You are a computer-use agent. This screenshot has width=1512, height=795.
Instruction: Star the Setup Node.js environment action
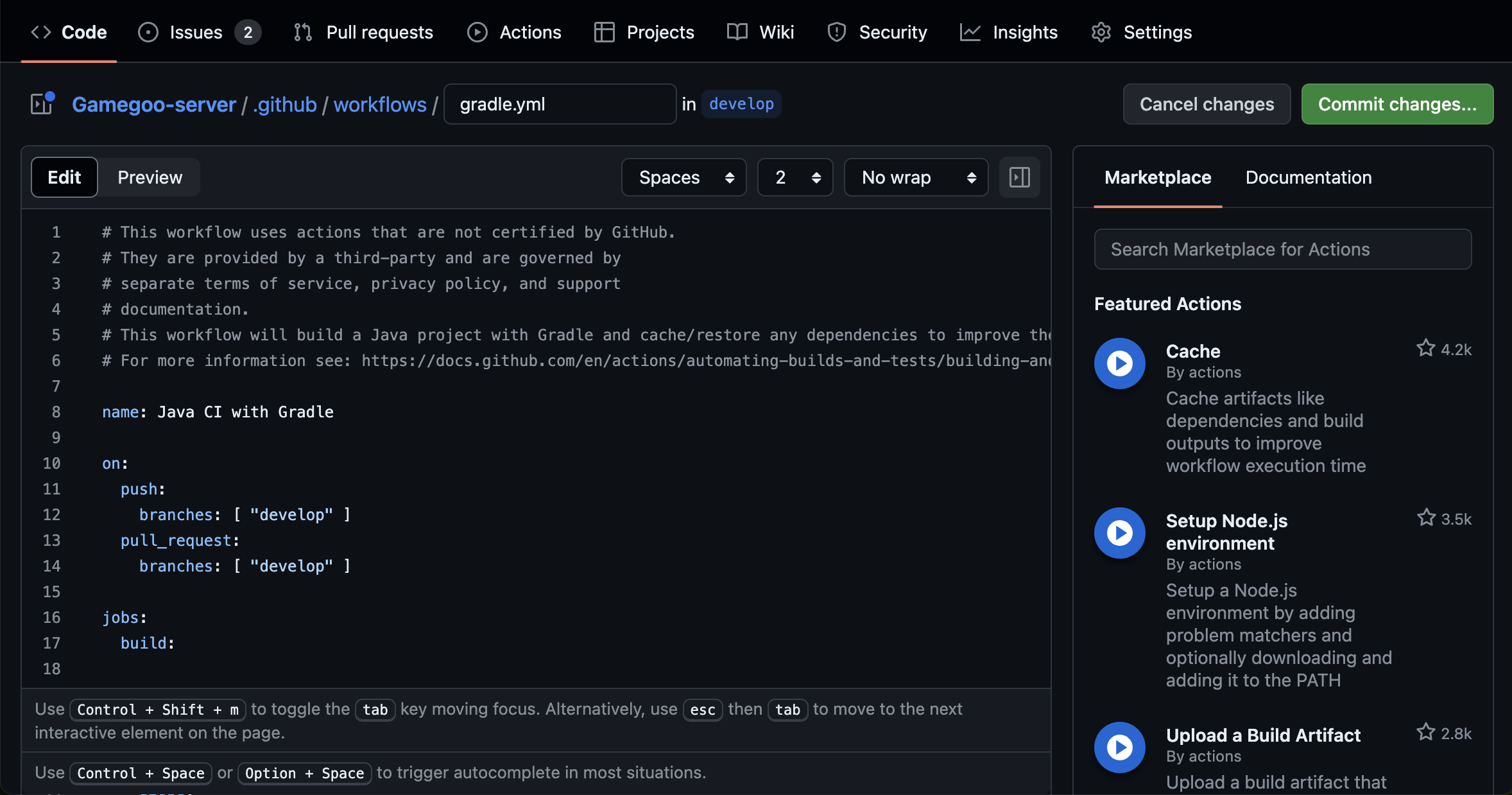tap(1425, 518)
